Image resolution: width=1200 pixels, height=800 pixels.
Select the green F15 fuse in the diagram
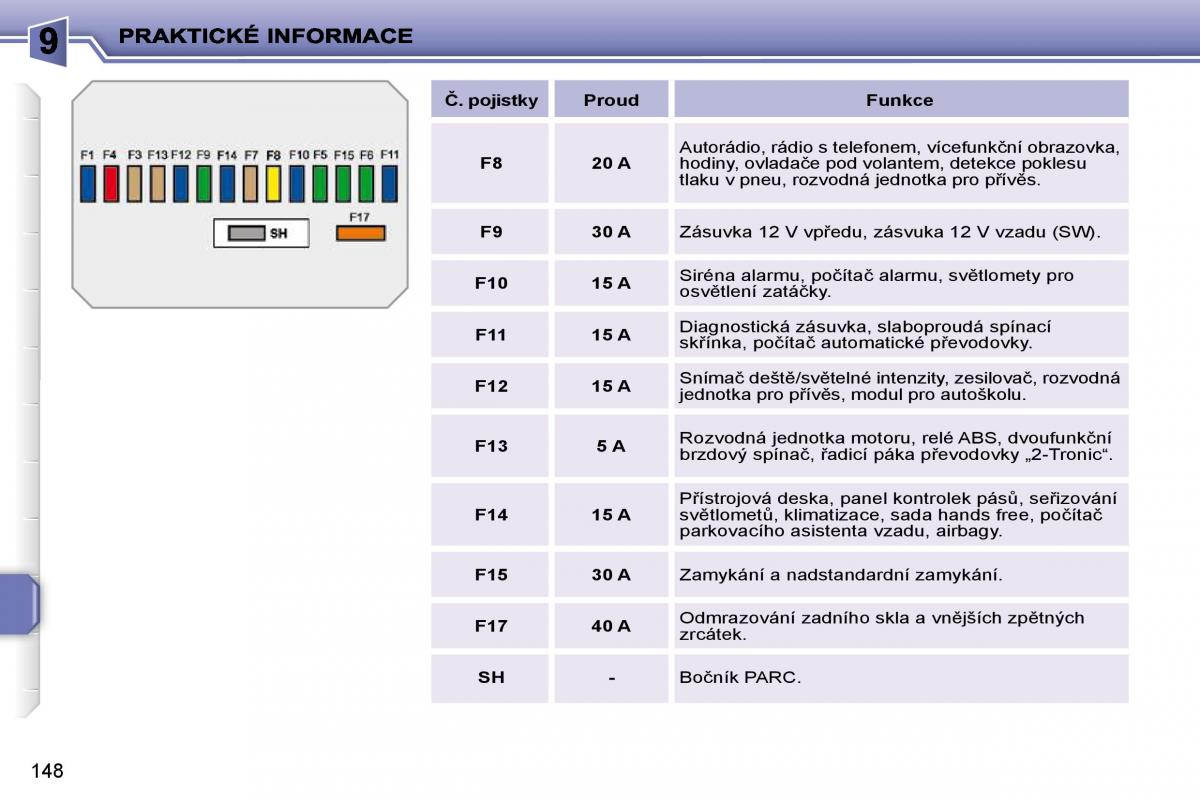pyautogui.click(x=343, y=184)
